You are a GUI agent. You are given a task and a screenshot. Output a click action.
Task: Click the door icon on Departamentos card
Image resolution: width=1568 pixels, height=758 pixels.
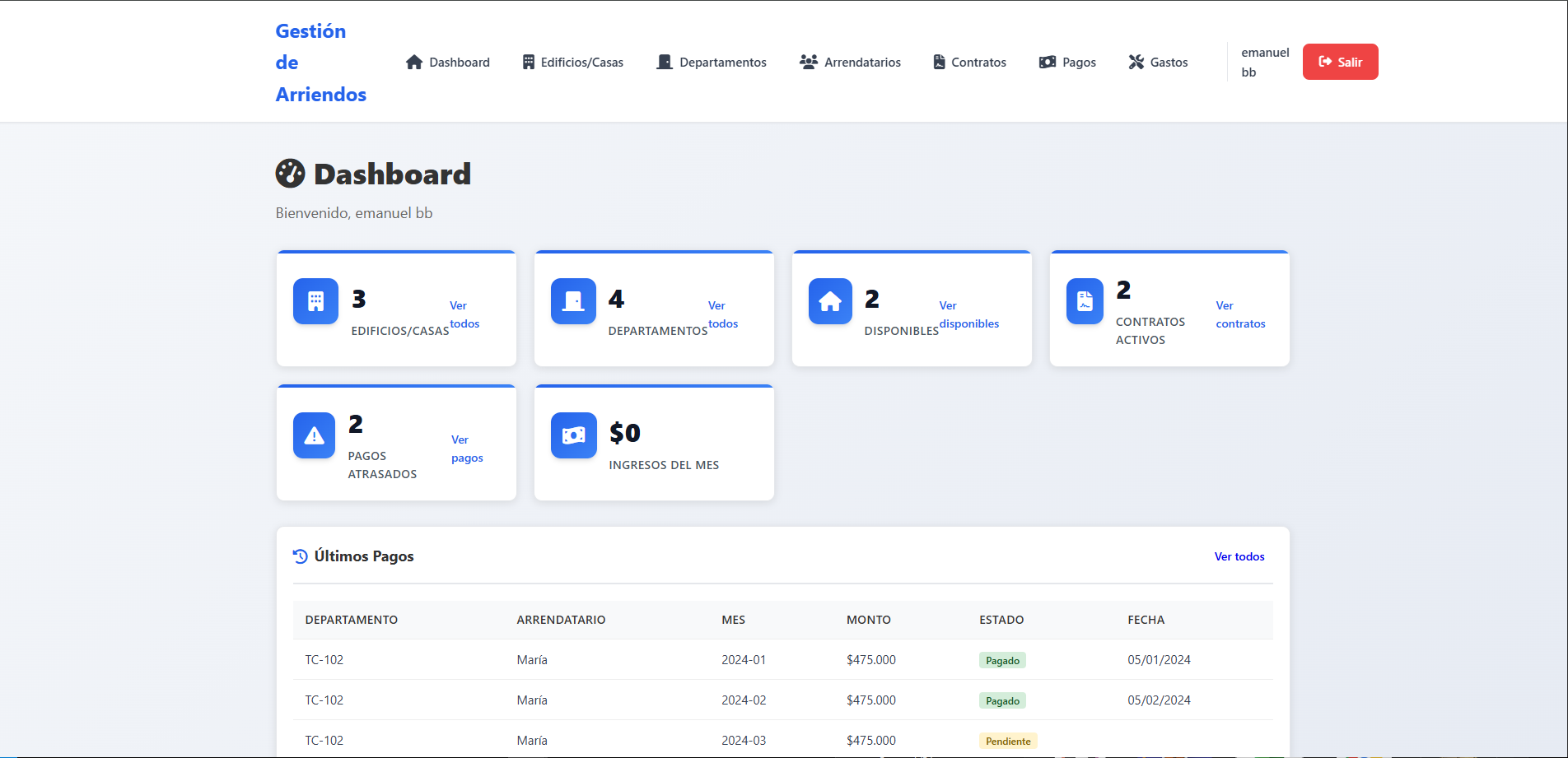click(x=573, y=301)
